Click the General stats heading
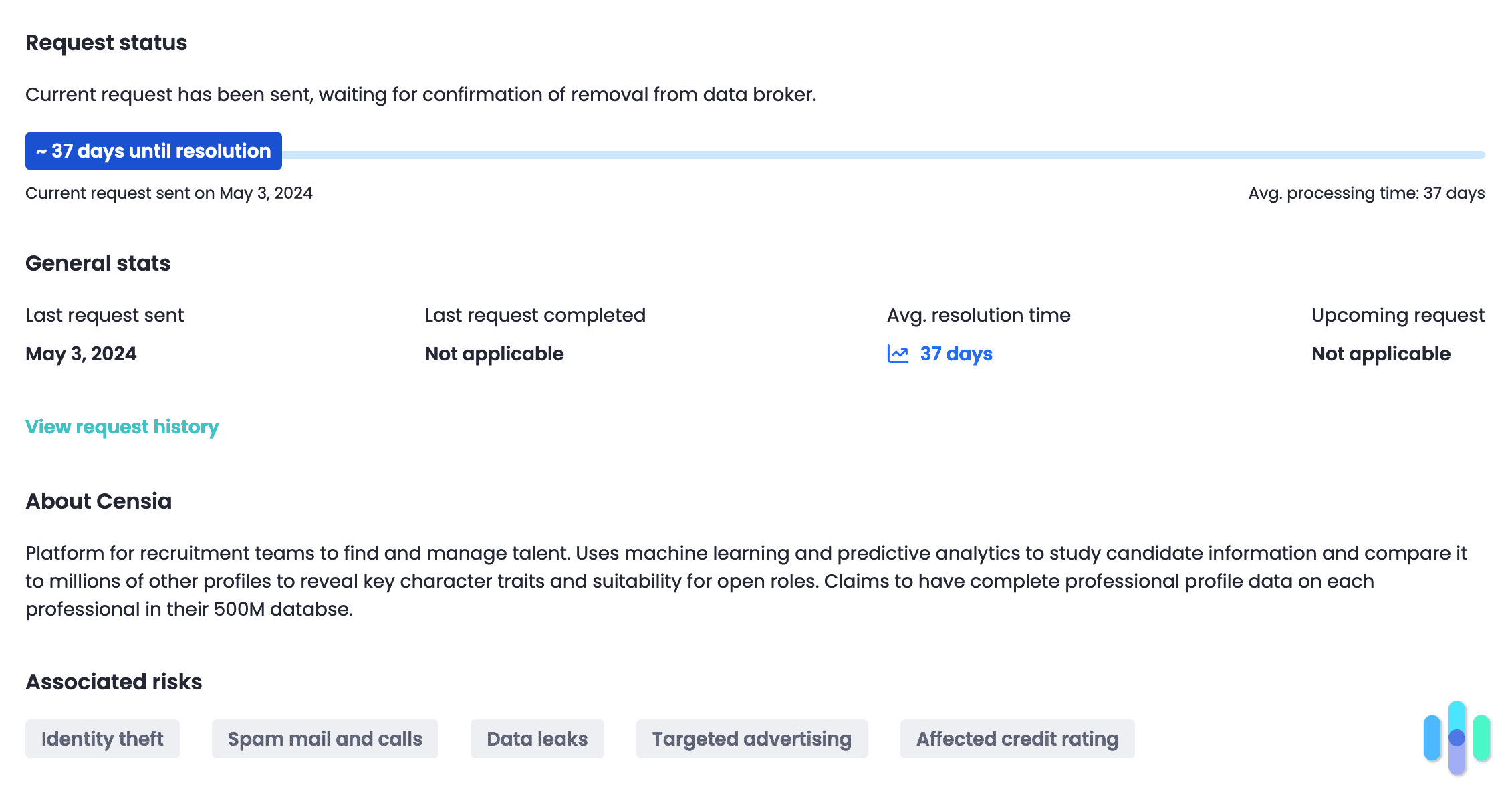The image size is (1512, 797). pos(98,263)
